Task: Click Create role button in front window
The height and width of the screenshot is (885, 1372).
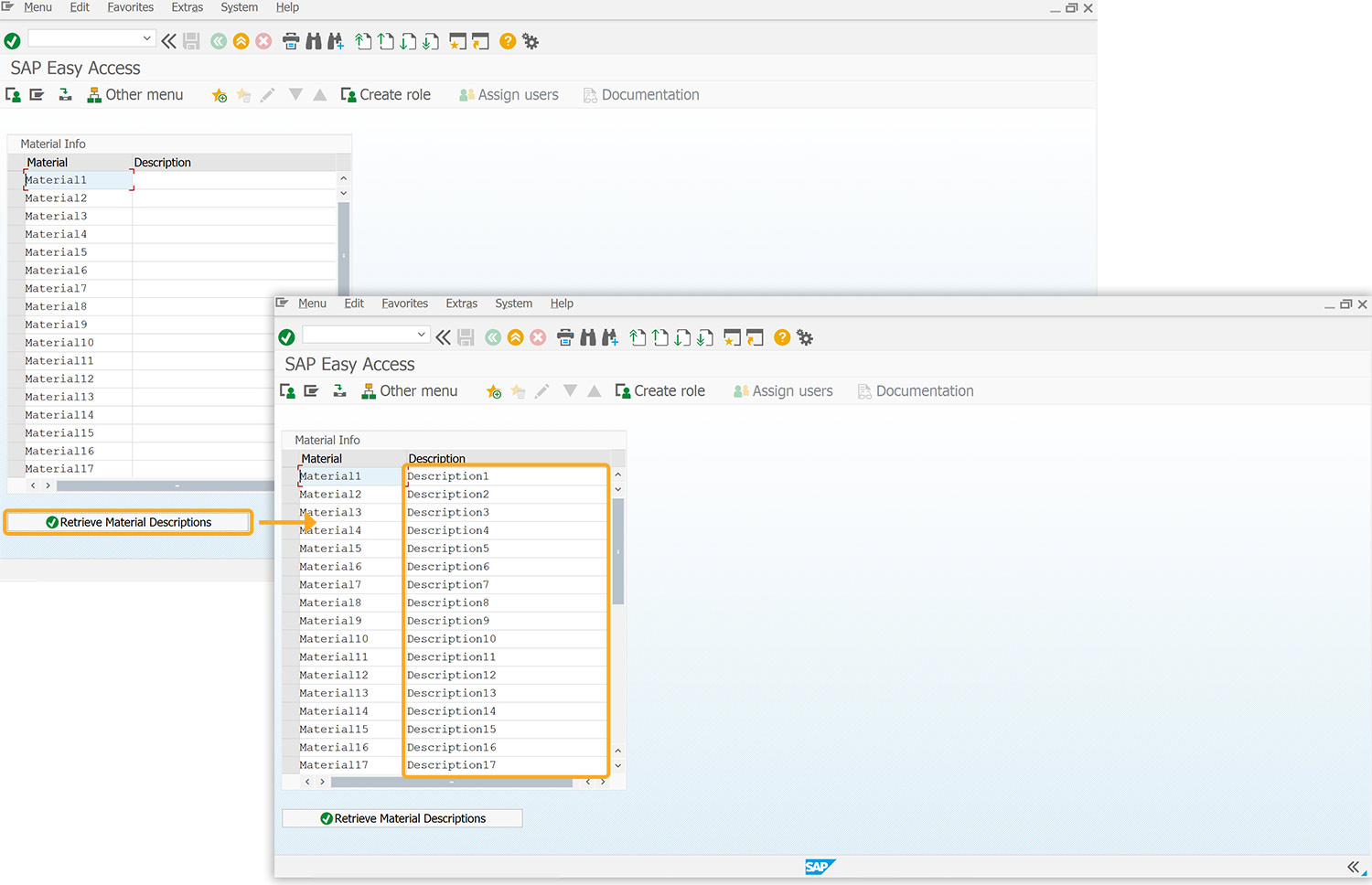Action: click(660, 391)
